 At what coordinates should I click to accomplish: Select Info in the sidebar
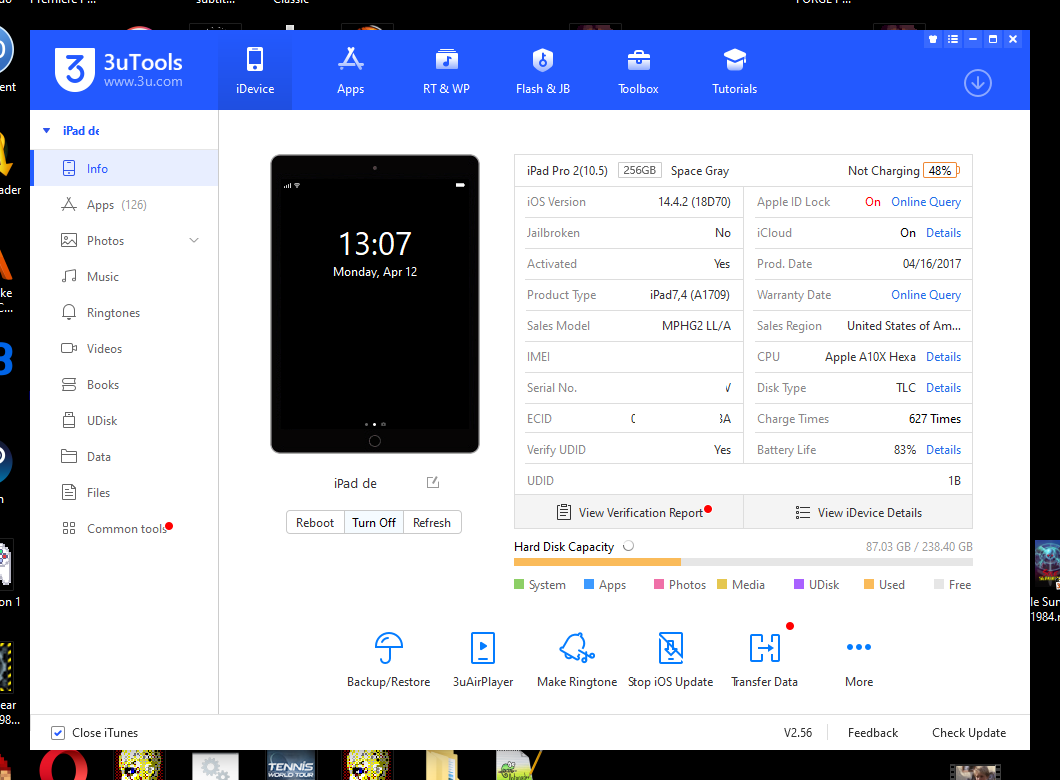click(124, 168)
